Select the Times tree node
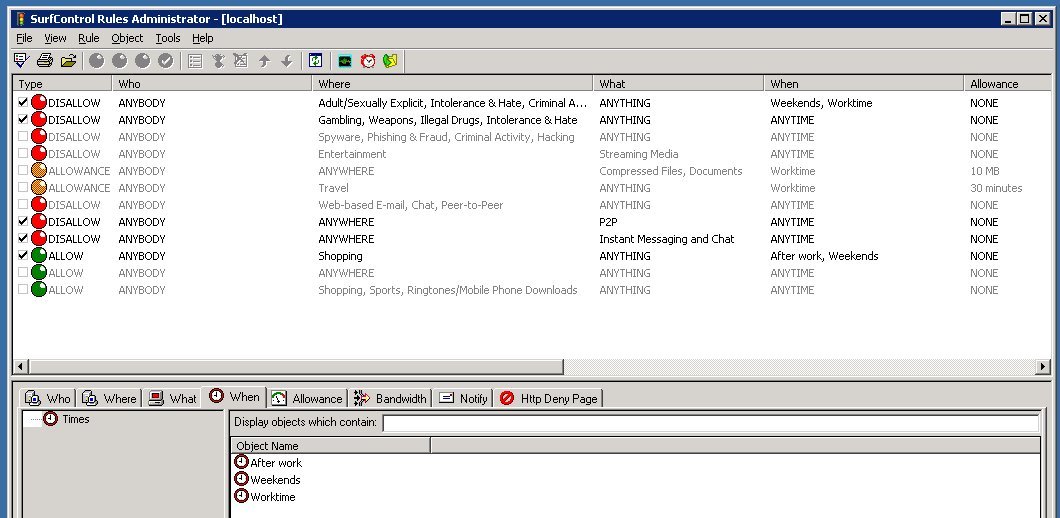The height and width of the screenshot is (518, 1060). tap(75, 419)
